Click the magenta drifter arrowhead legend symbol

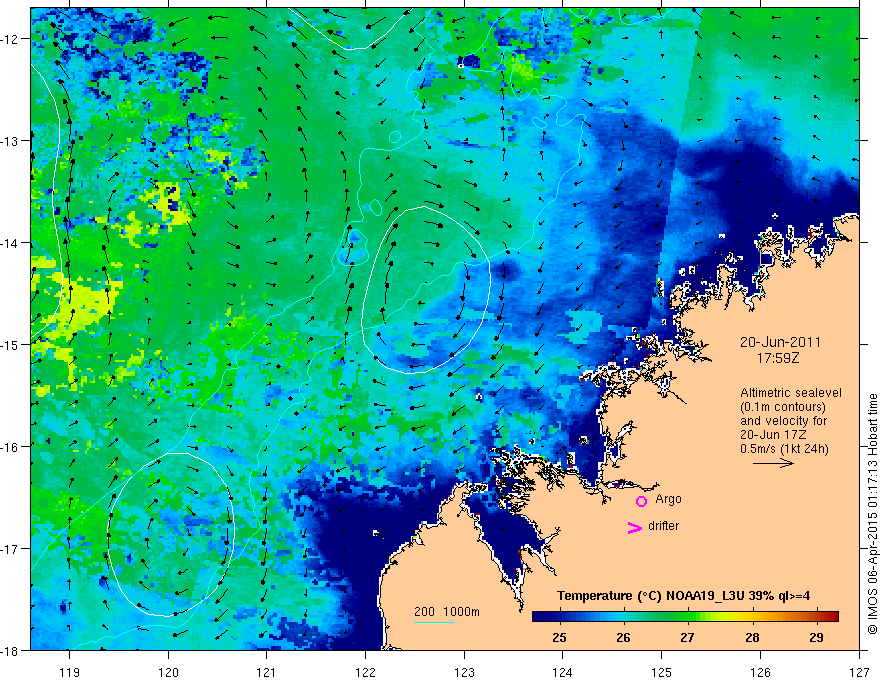634,527
